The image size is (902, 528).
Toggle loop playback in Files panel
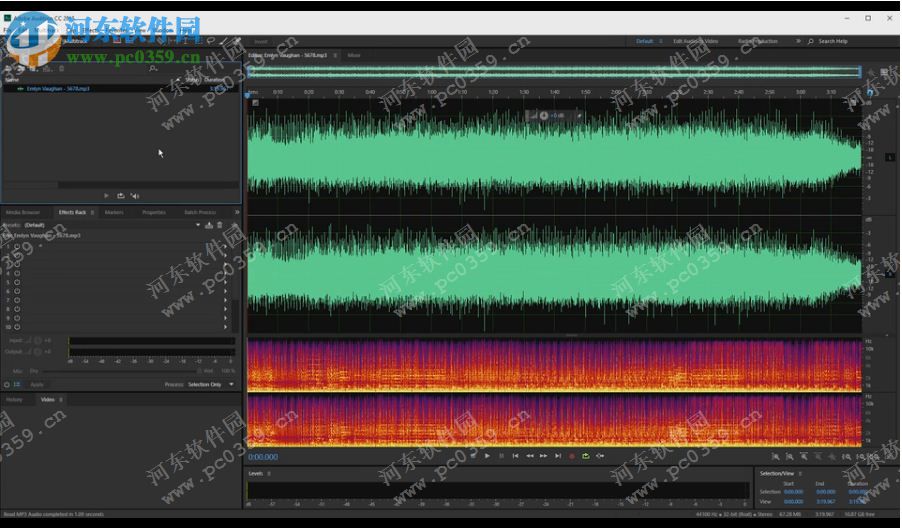tap(120, 196)
